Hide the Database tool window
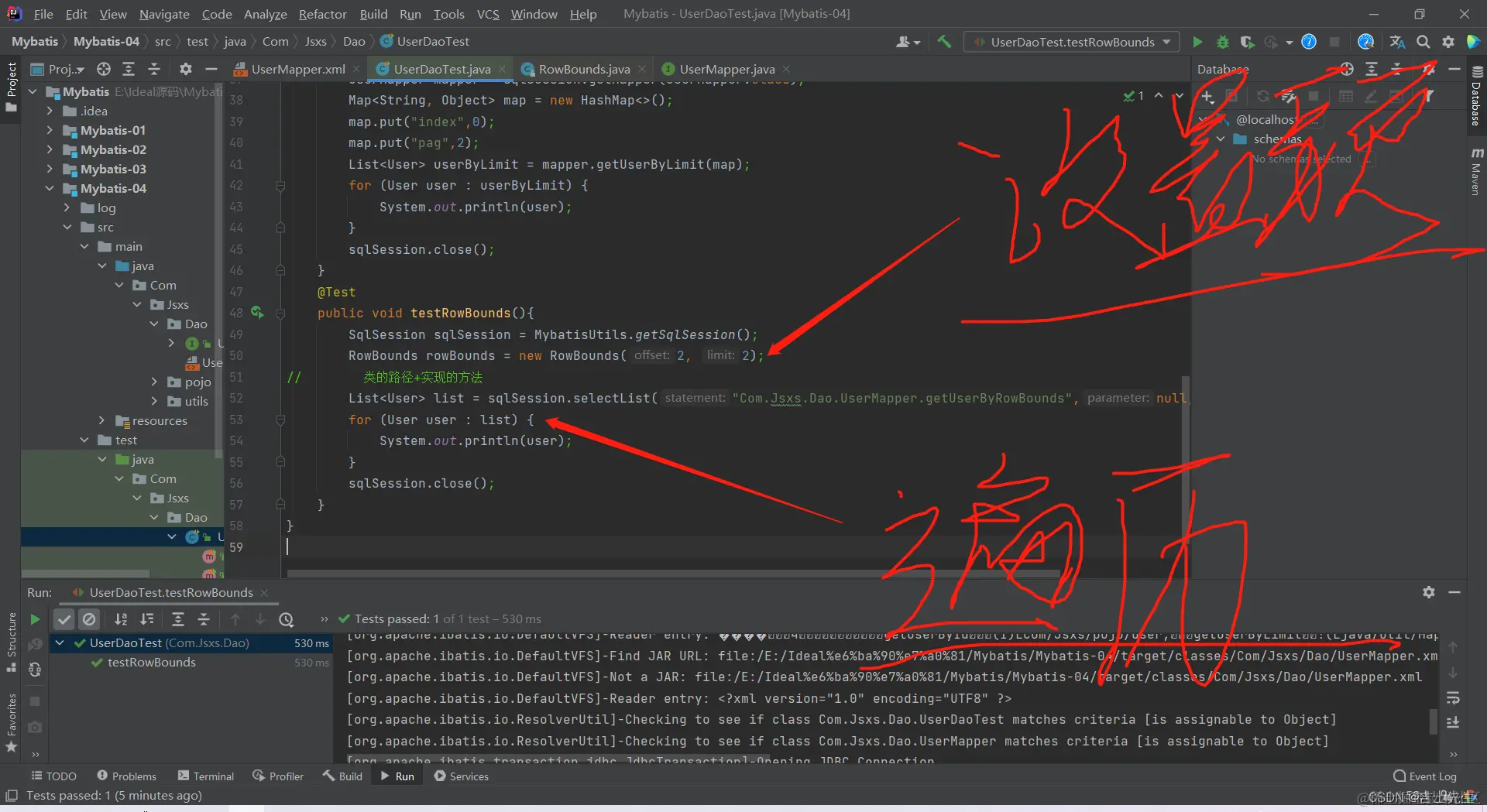Viewport: 1487px width, 812px height. point(1454,69)
